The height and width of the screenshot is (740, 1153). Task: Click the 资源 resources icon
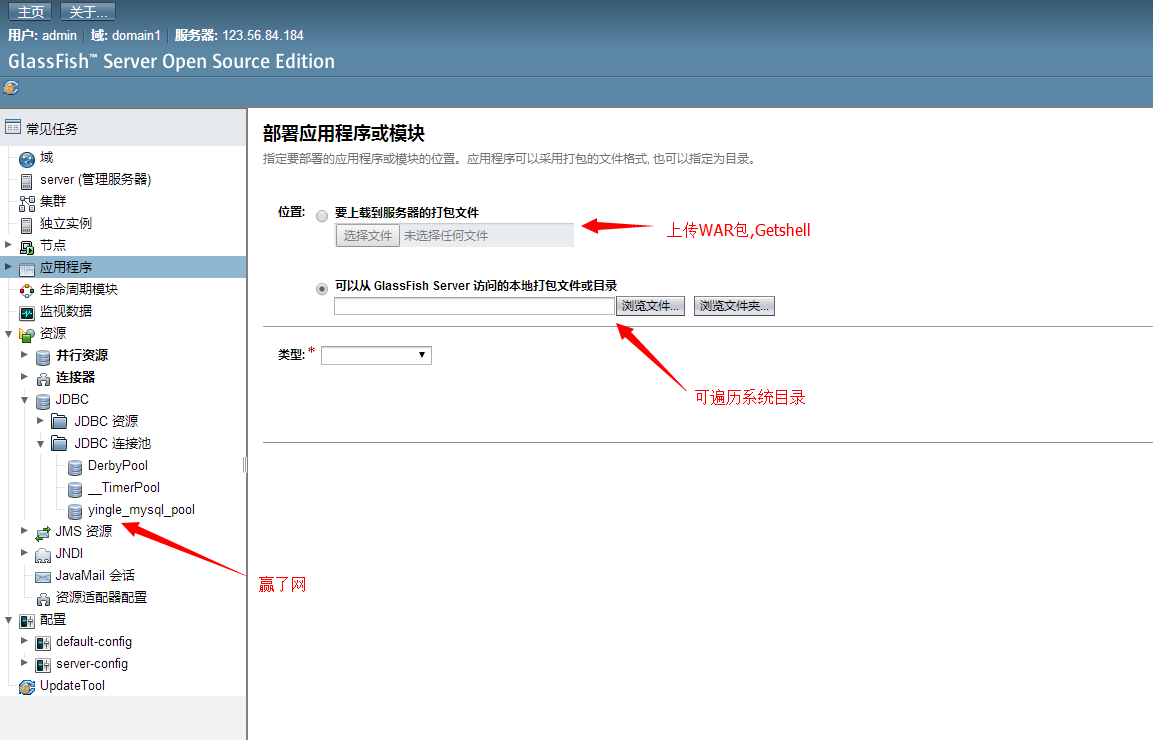(27, 335)
